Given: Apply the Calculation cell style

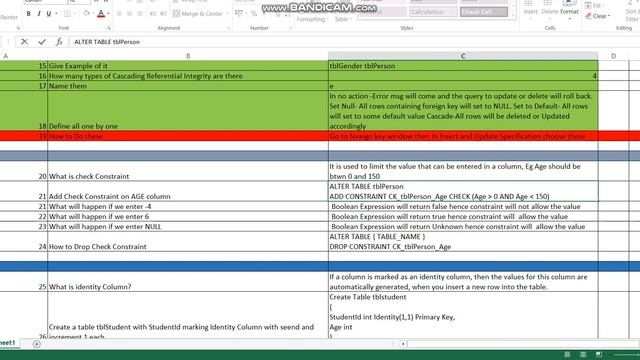Looking at the screenshot, I should 433,12.
